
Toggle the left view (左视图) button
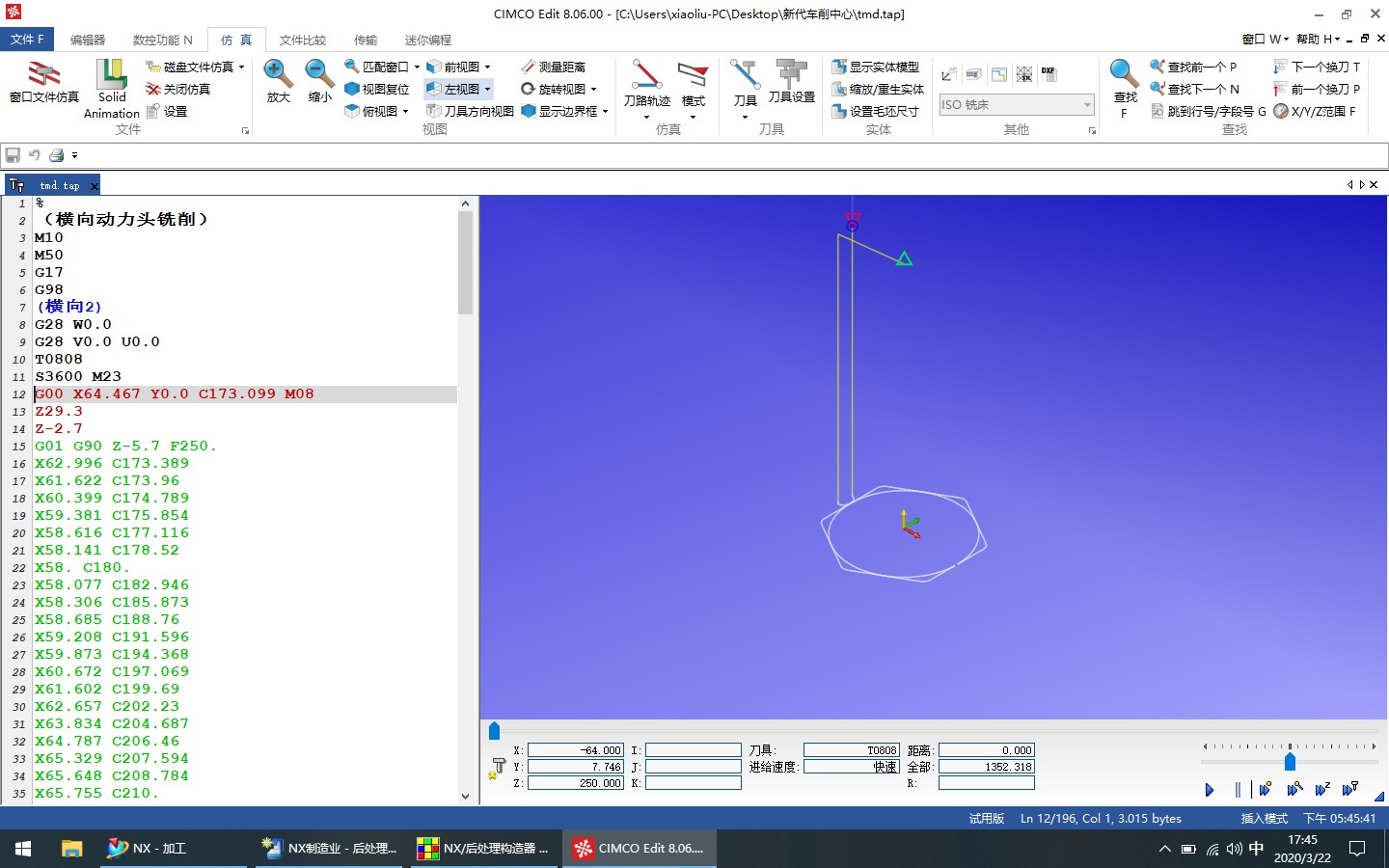click(459, 89)
